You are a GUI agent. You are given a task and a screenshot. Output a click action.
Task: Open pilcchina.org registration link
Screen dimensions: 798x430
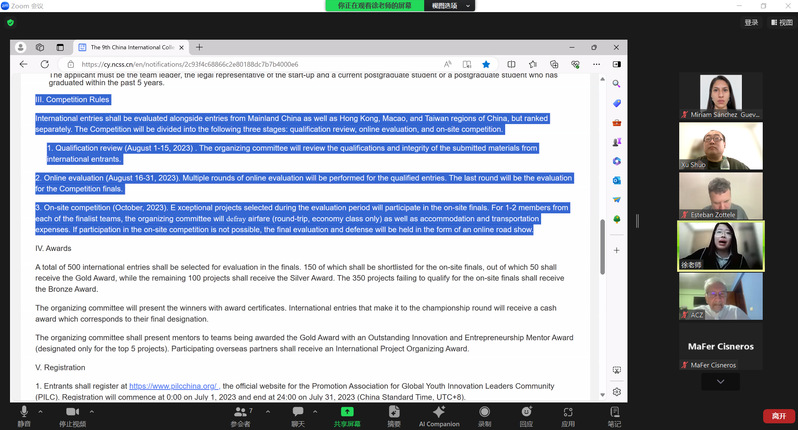173,386
